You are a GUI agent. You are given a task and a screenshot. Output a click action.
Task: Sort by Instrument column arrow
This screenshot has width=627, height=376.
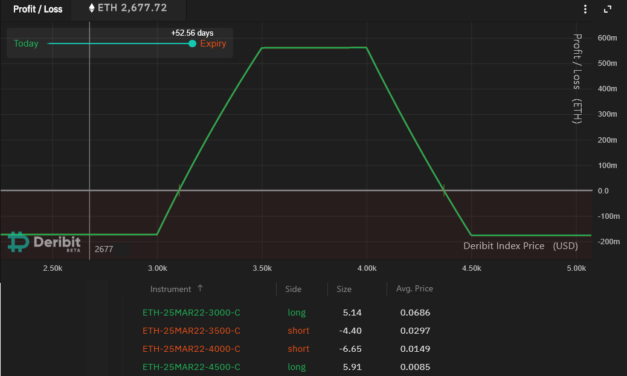(x=200, y=288)
